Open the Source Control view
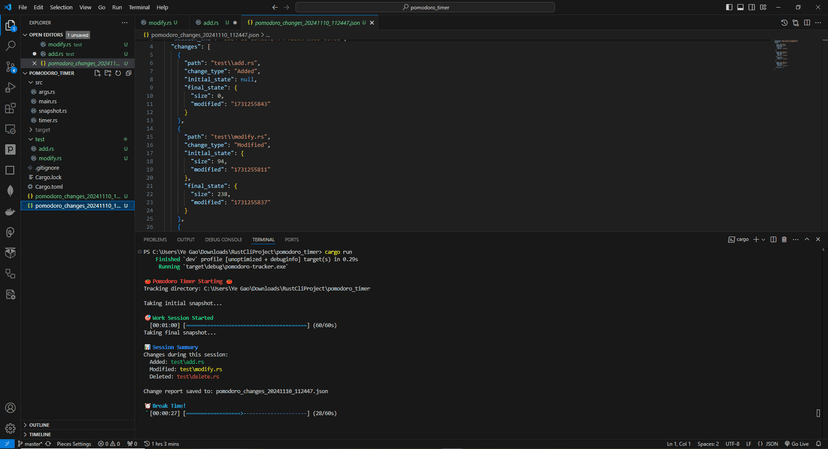The width and height of the screenshot is (828, 449). click(x=11, y=67)
